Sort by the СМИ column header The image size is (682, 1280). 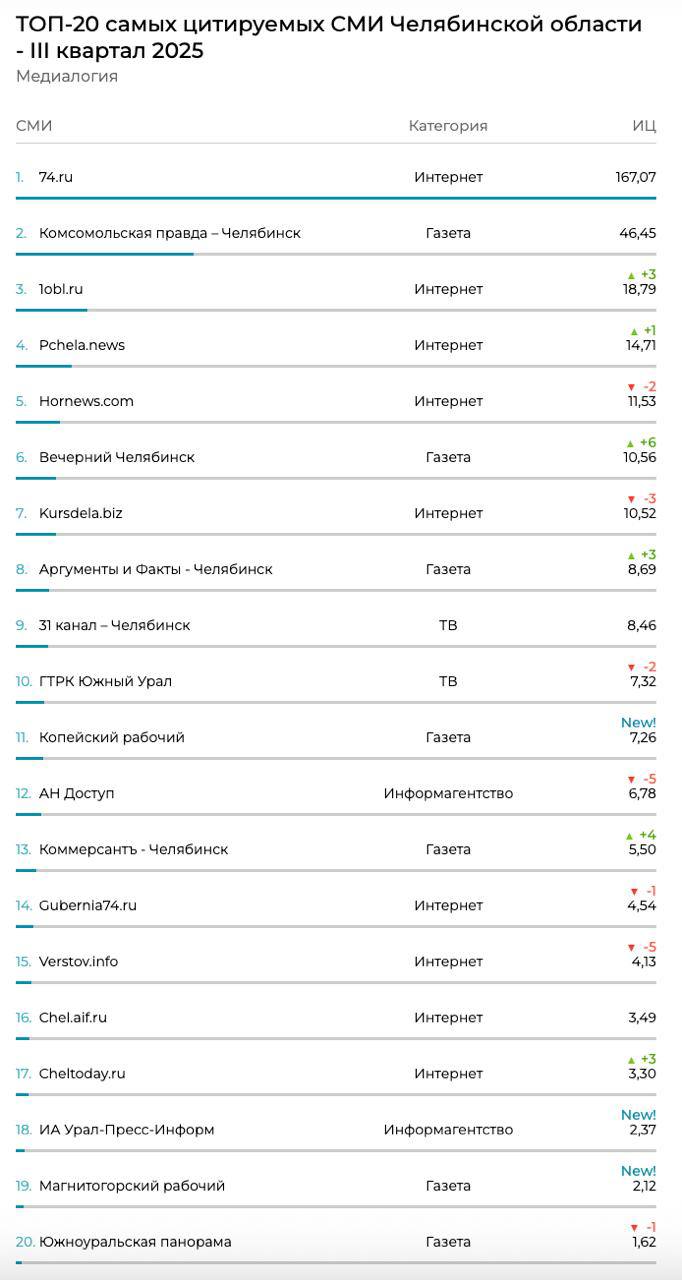(x=34, y=126)
